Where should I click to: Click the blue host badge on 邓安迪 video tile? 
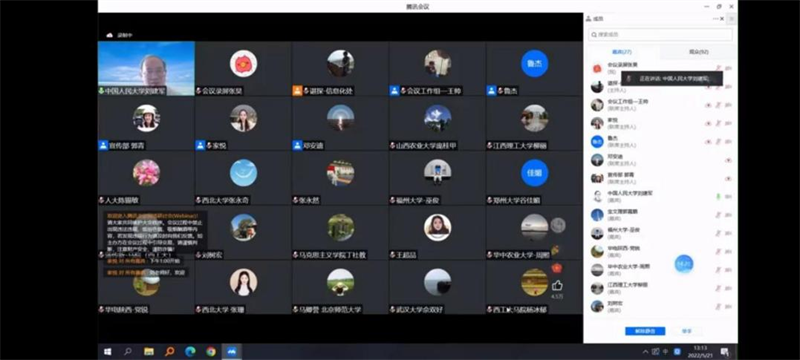(297, 145)
